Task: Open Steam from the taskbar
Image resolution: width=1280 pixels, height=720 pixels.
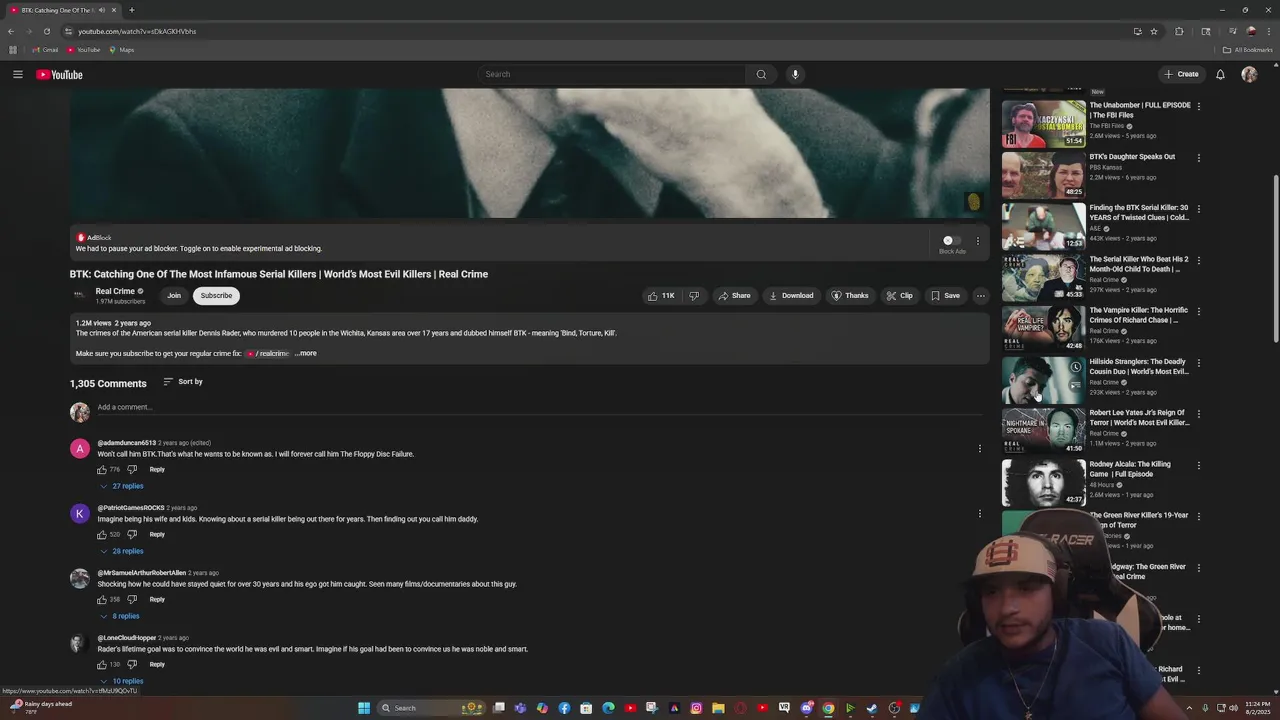Action: click(872, 708)
